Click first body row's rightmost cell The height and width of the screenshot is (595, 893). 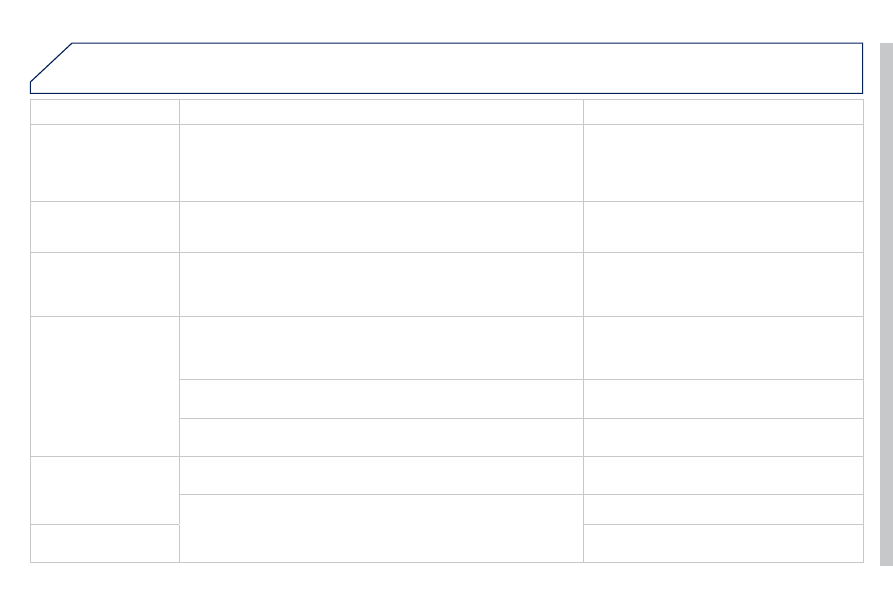tap(723, 163)
